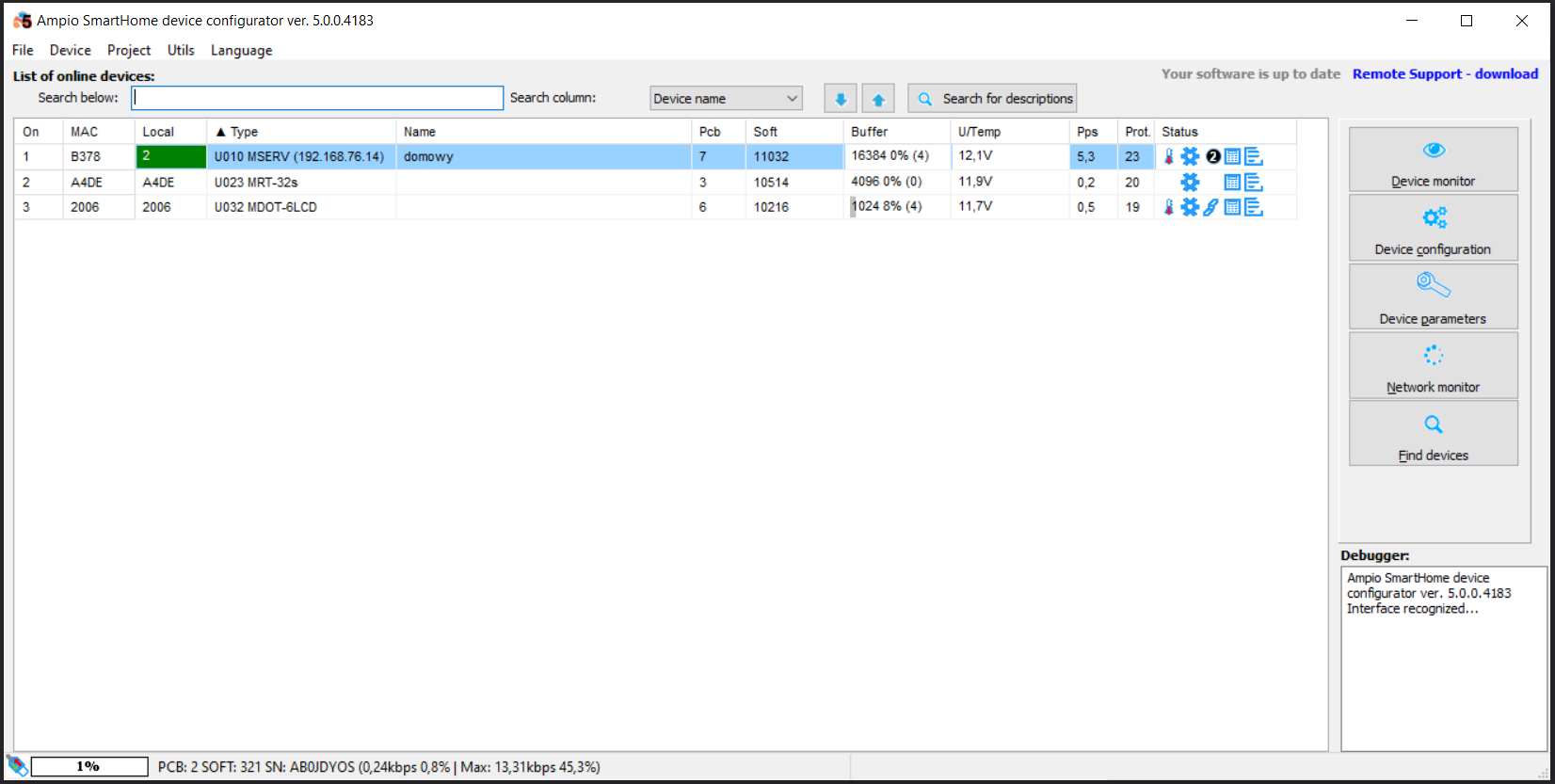Click thermometer icon in U032 MDOT-6LCD row

pyautogui.click(x=1168, y=207)
